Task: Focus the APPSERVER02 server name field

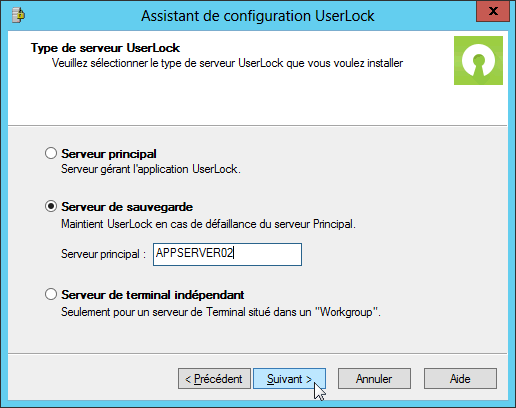Action: coord(227,254)
